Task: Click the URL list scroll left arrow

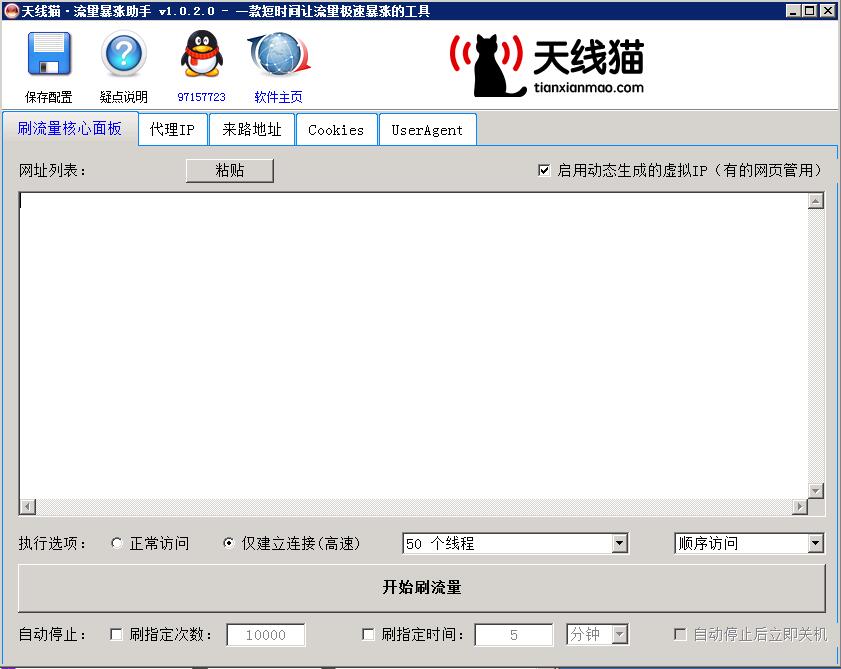Action: click(28, 506)
